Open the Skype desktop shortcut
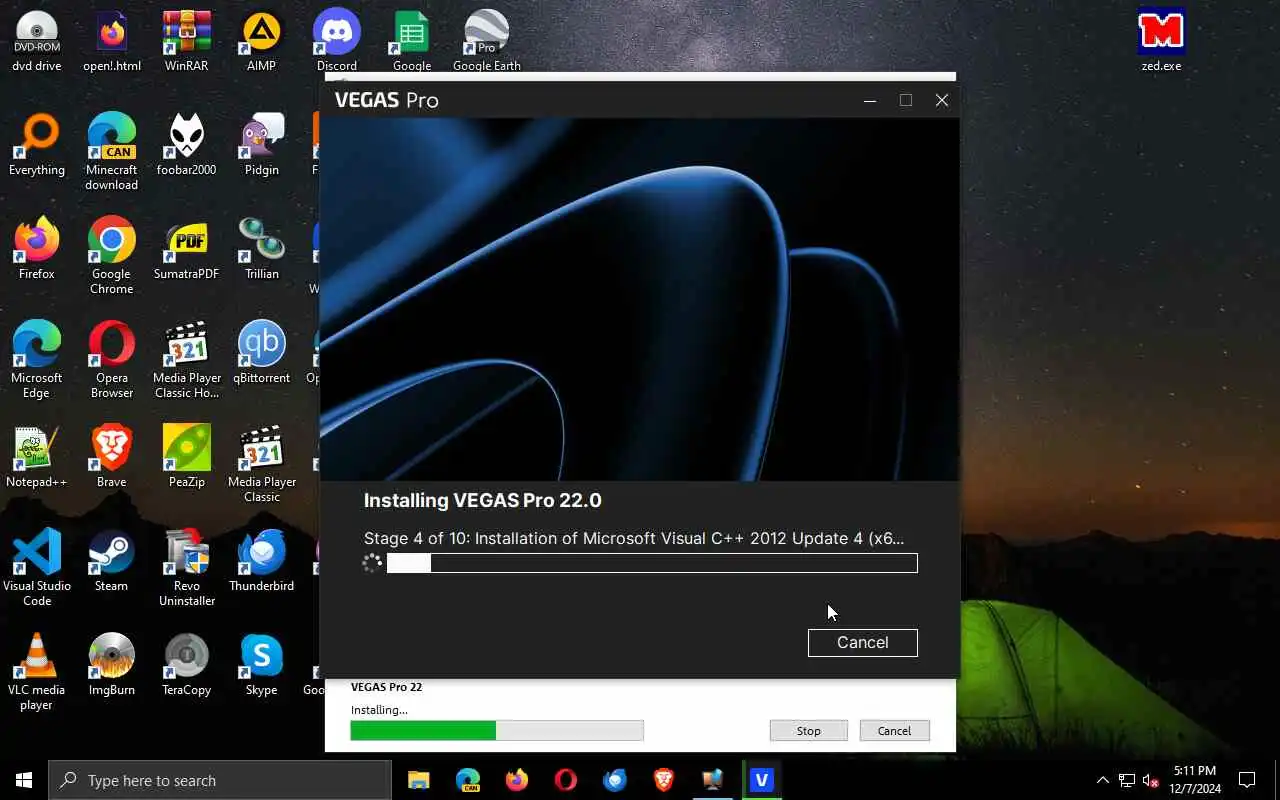The image size is (1280, 800). (262, 665)
